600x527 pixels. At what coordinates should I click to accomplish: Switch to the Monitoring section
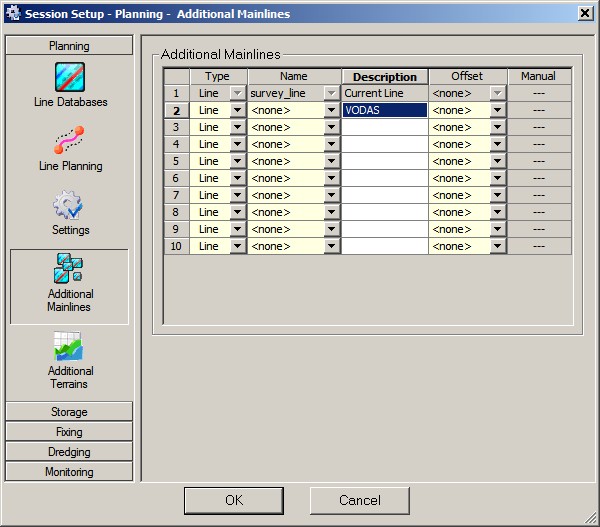pos(69,472)
